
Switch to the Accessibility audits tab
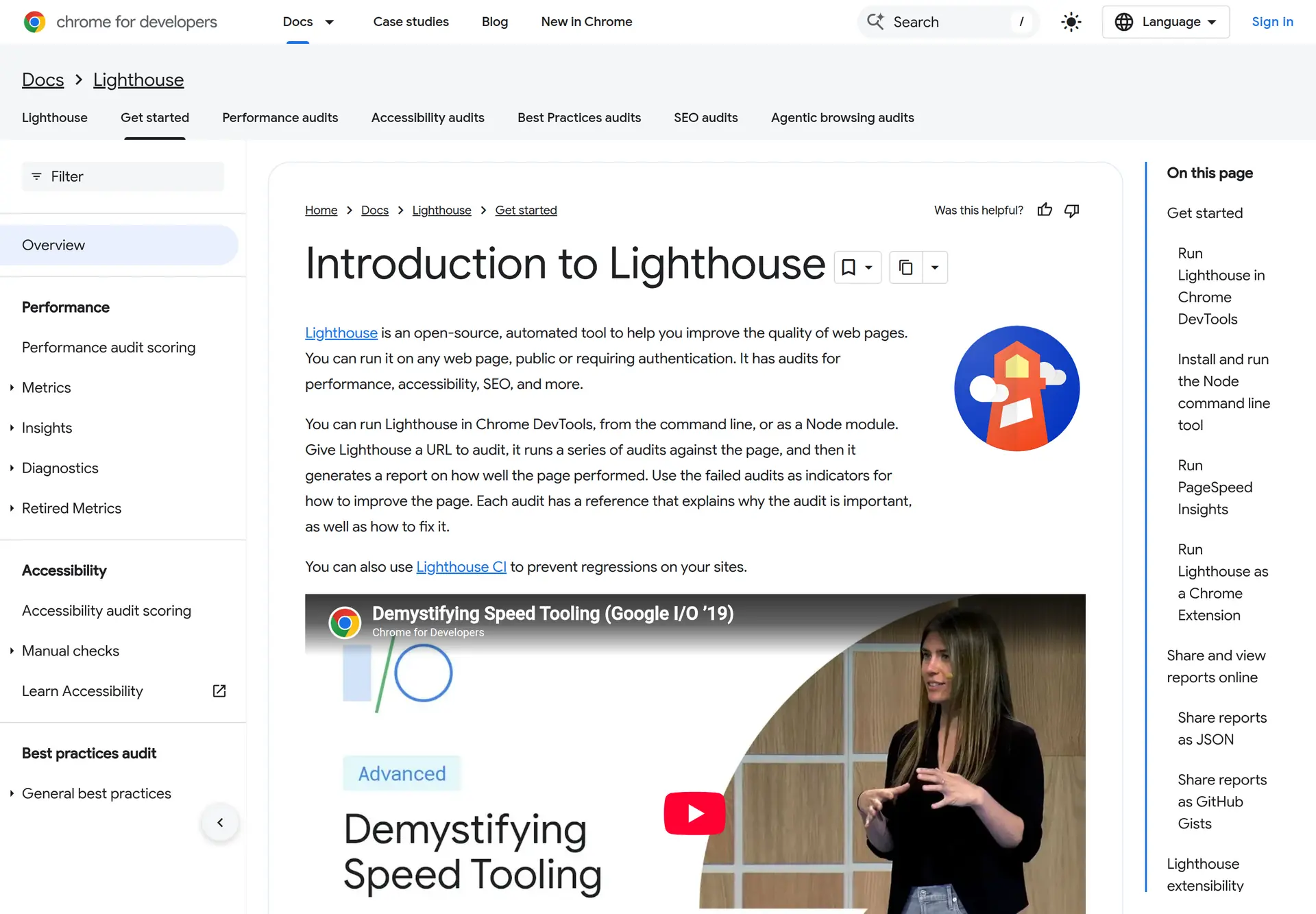point(428,118)
